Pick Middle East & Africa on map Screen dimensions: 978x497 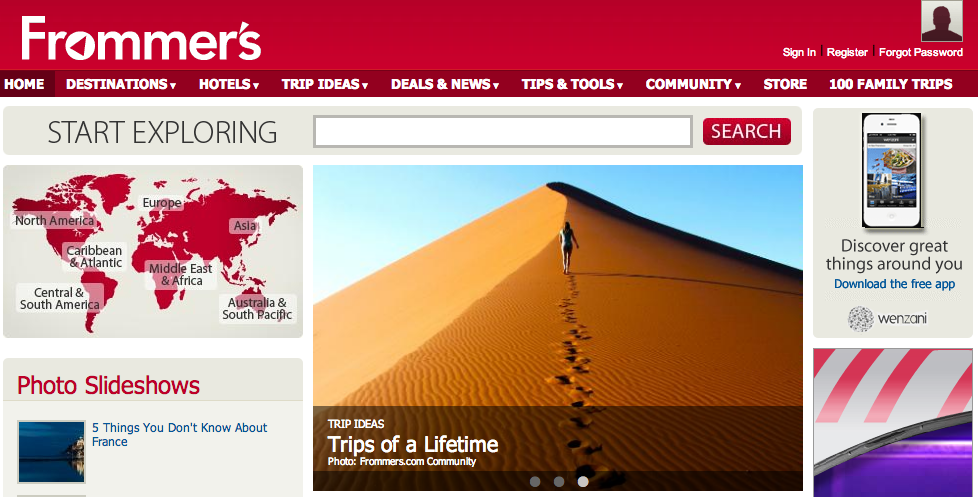181,274
